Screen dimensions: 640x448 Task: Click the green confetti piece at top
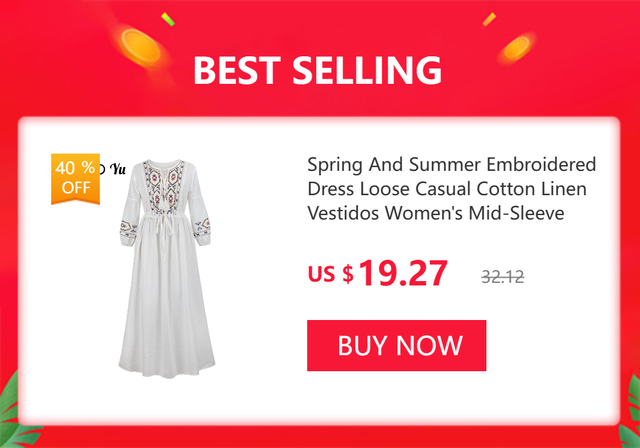(x=167, y=19)
